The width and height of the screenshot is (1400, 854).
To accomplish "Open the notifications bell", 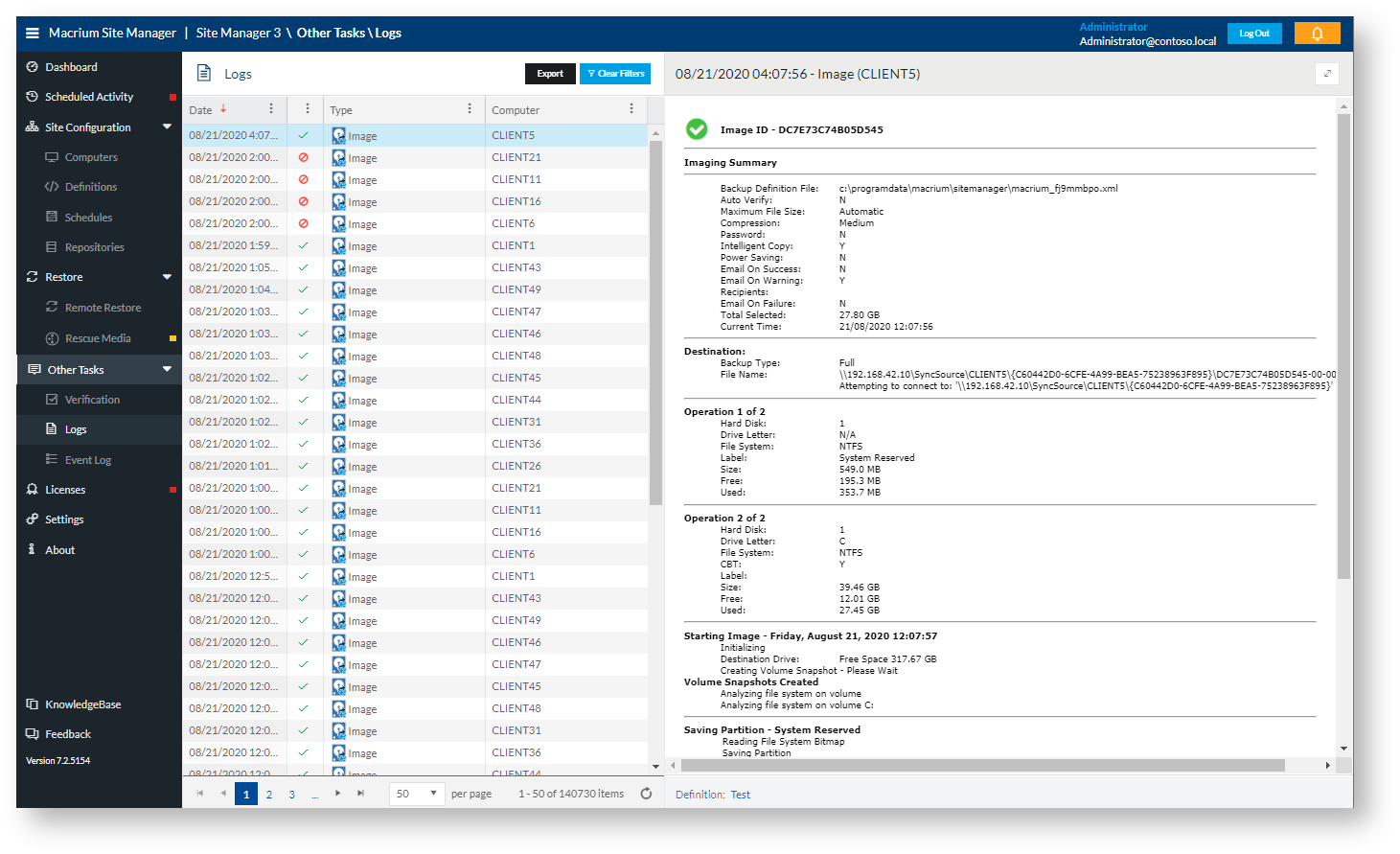I will [x=1317, y=34].
